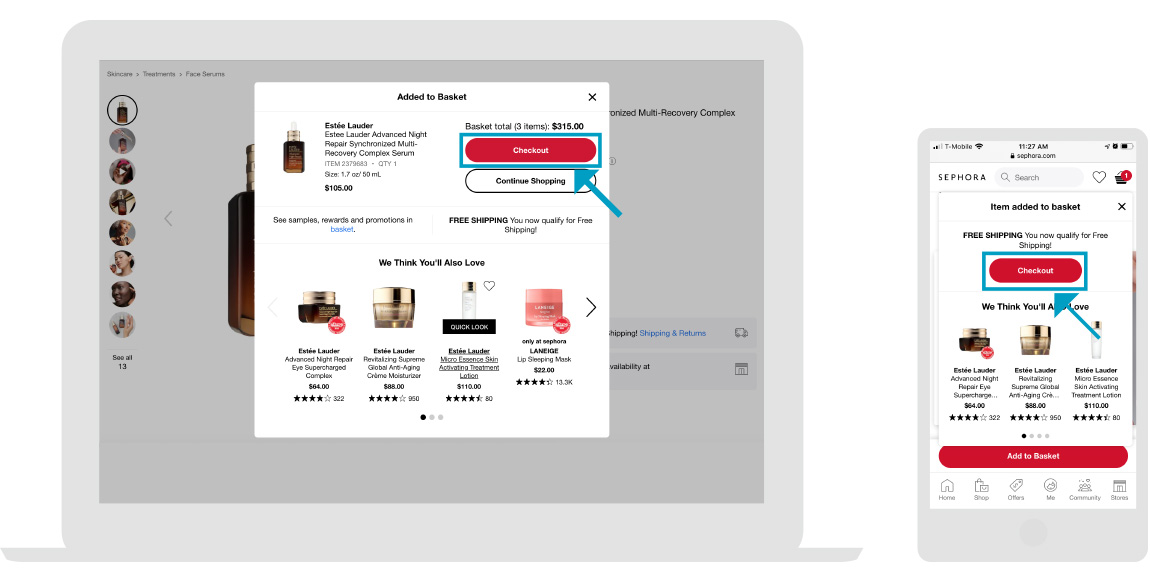1150x578 pixels.
Task: Select the outlined first serum bottle thumbnail
Action: click(x=122, y=110)
